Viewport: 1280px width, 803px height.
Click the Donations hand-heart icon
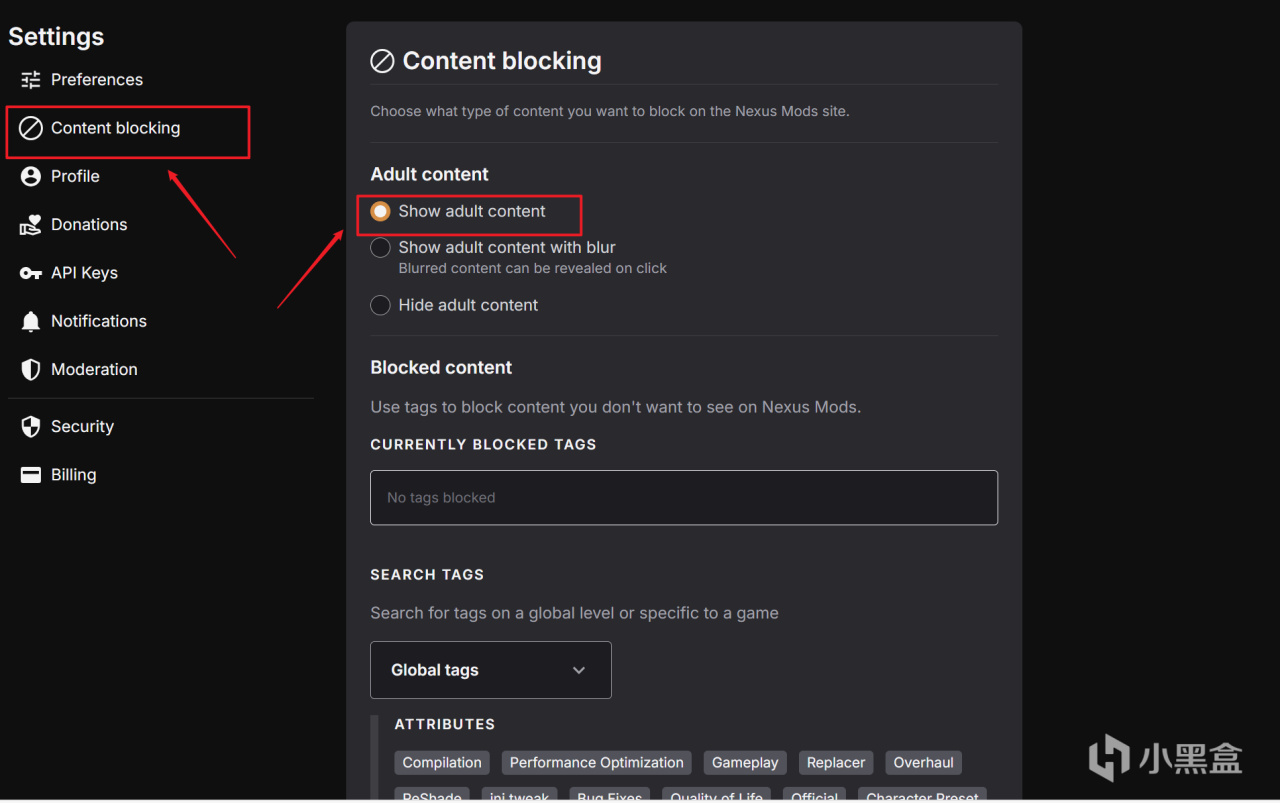click(31, 225)
